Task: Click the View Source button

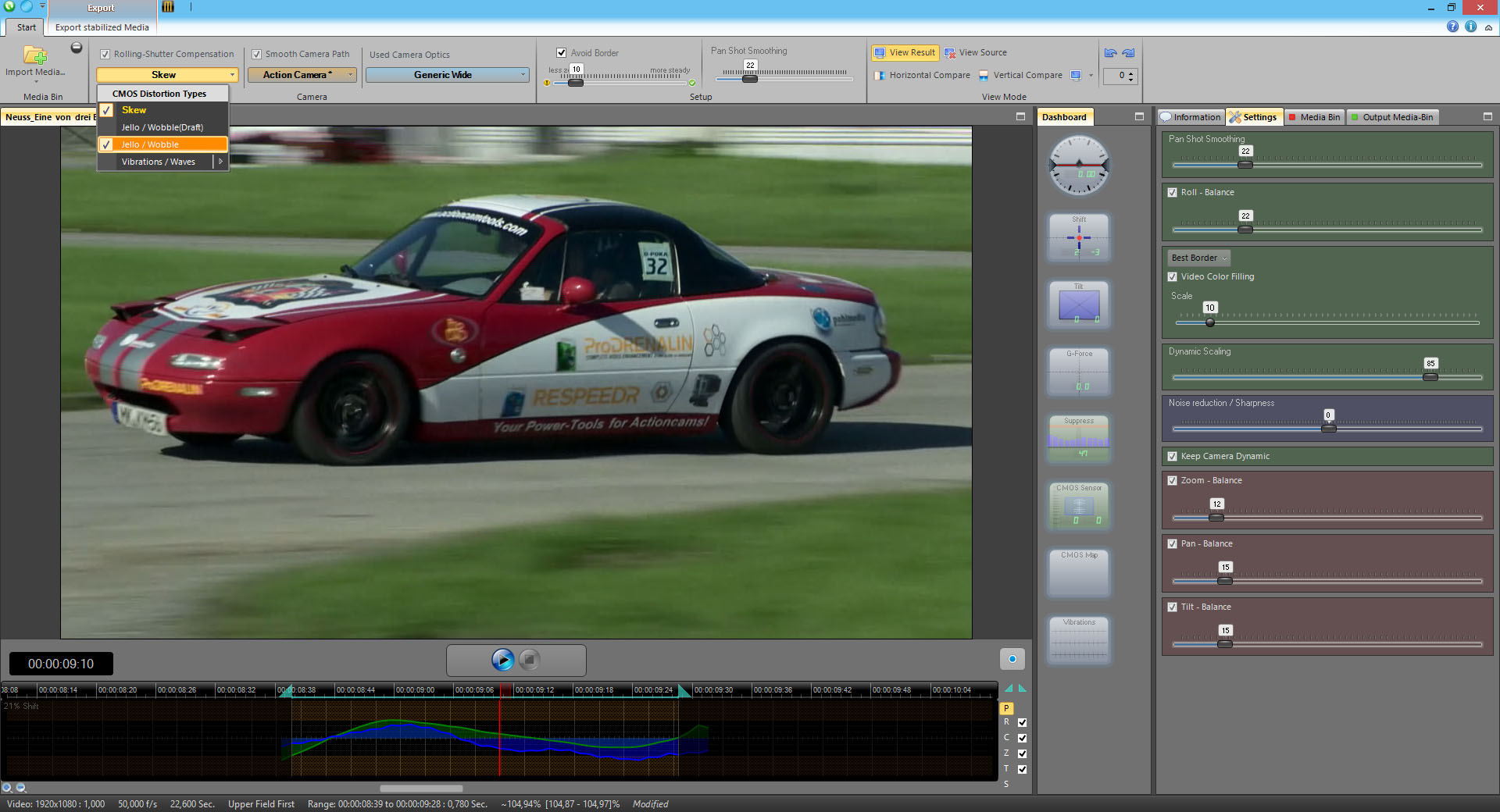Action: click(975, 52)
